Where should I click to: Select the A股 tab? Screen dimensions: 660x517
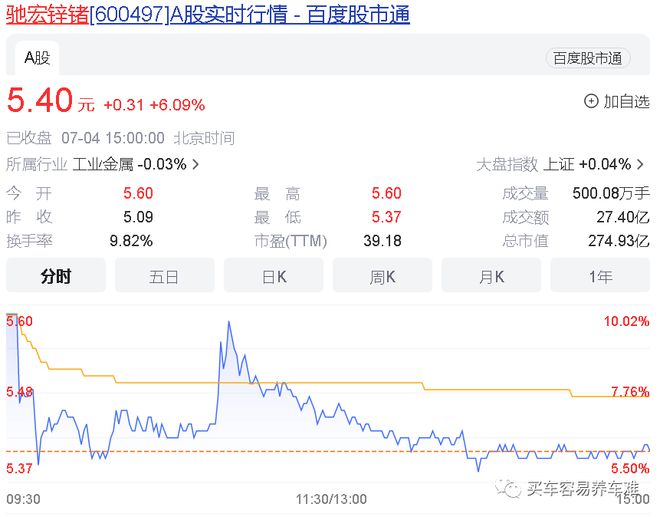pos(37,58)
